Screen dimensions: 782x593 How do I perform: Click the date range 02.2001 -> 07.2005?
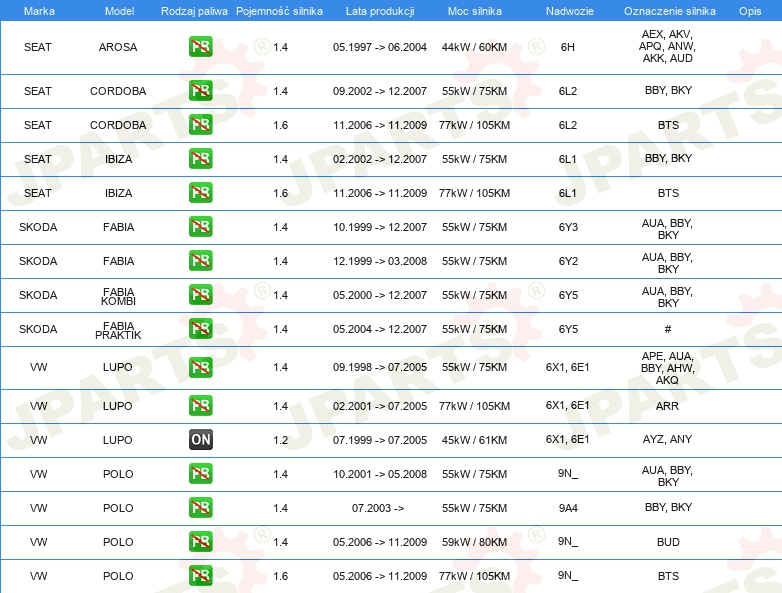(380, 406)
